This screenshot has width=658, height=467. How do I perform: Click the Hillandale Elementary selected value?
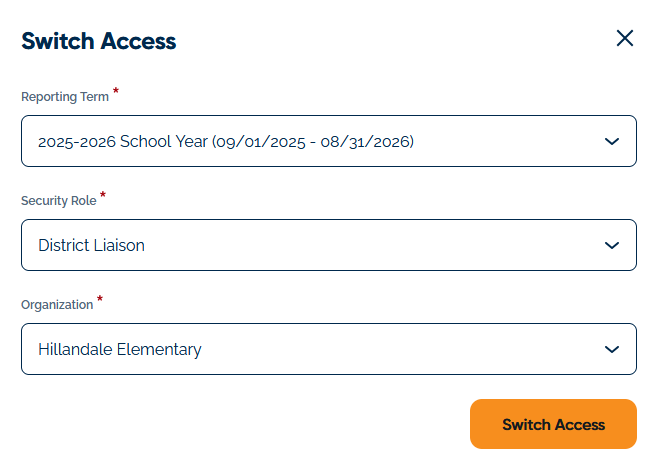[x=119, y=350]
